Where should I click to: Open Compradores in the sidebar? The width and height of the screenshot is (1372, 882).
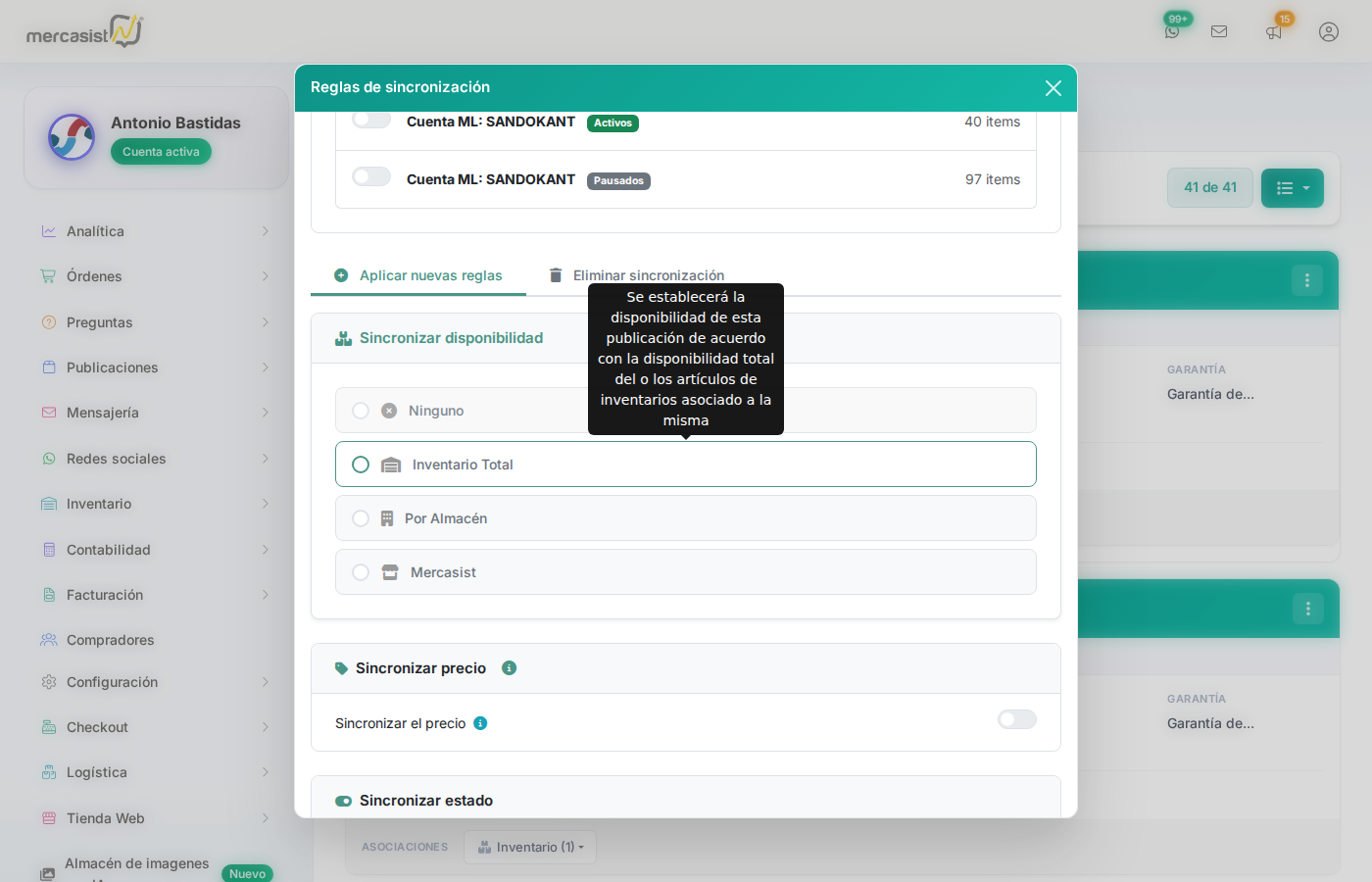click(x=110, y=640)
